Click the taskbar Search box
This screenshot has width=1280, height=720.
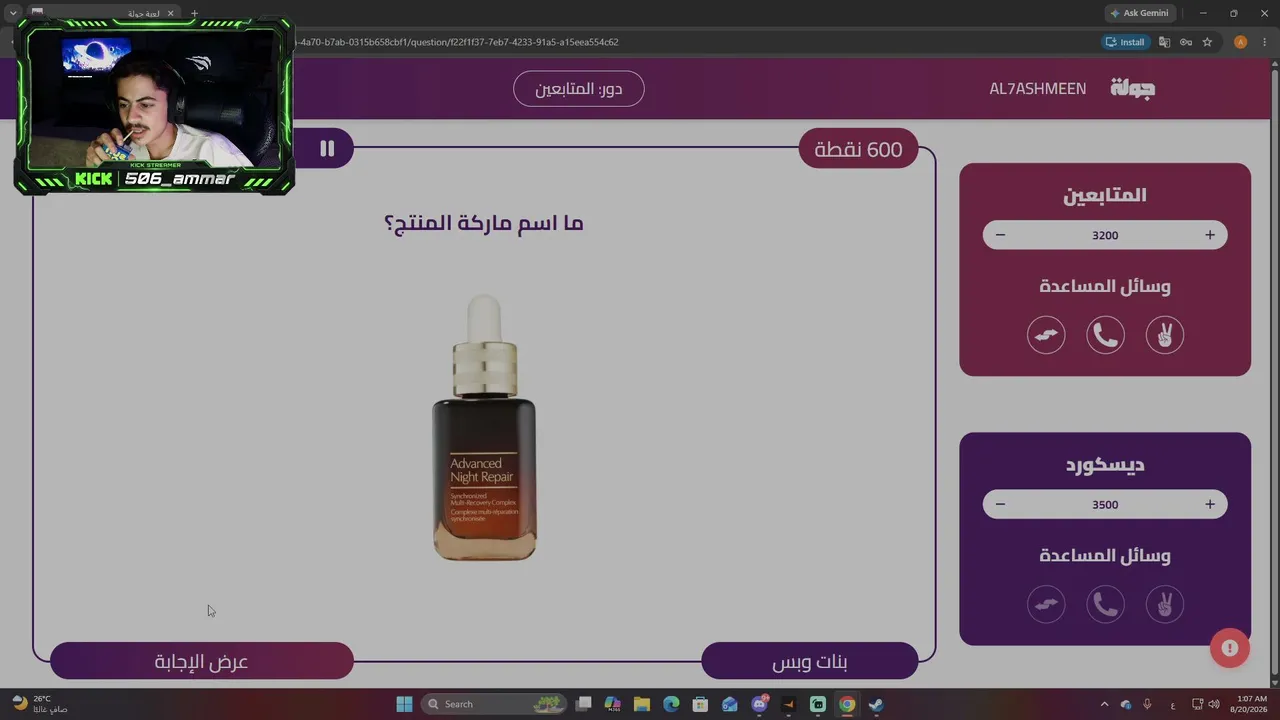(x=494, y=704)
